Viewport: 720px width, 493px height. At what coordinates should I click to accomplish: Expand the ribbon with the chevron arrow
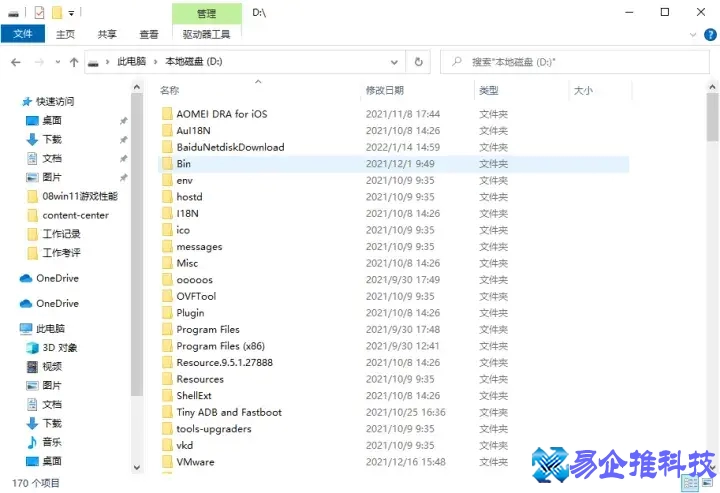click(693, 35)
